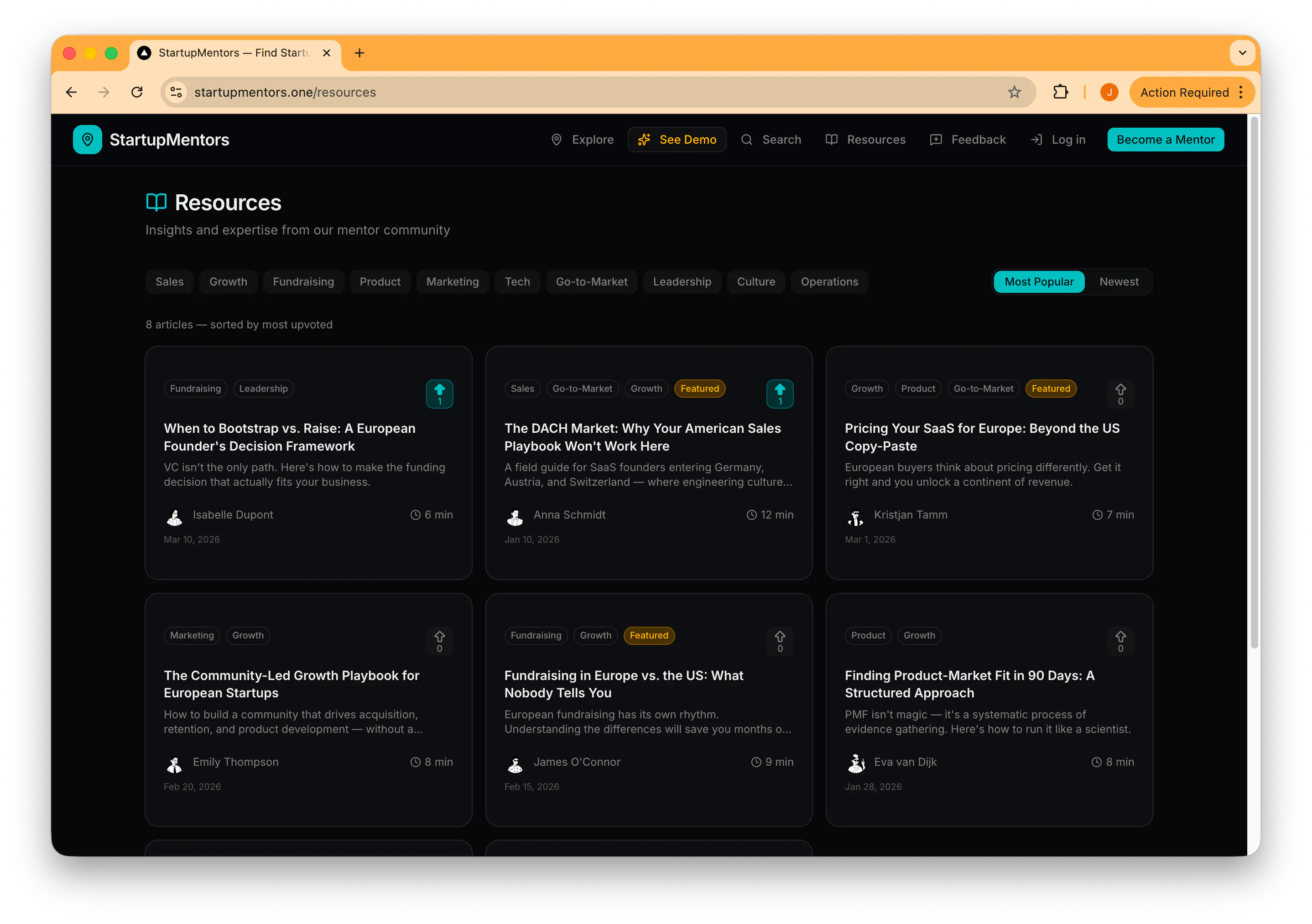1312x924 pixels.
Task: Click Kristjan Tamm's avatar
Action: click(855, 517)
